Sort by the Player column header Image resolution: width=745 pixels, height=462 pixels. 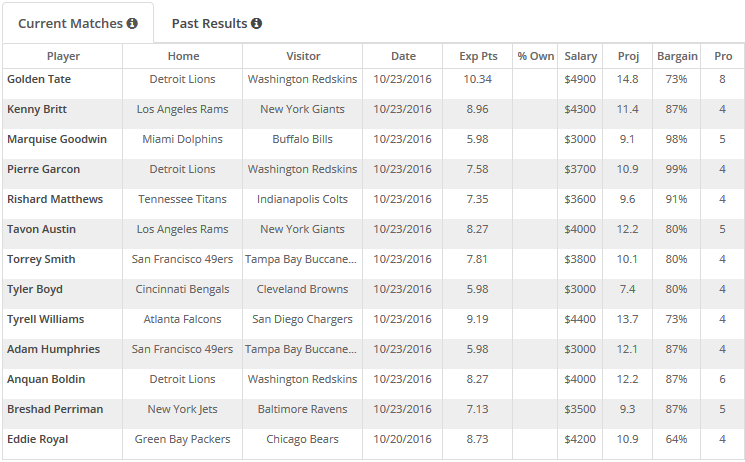[63, 56]
